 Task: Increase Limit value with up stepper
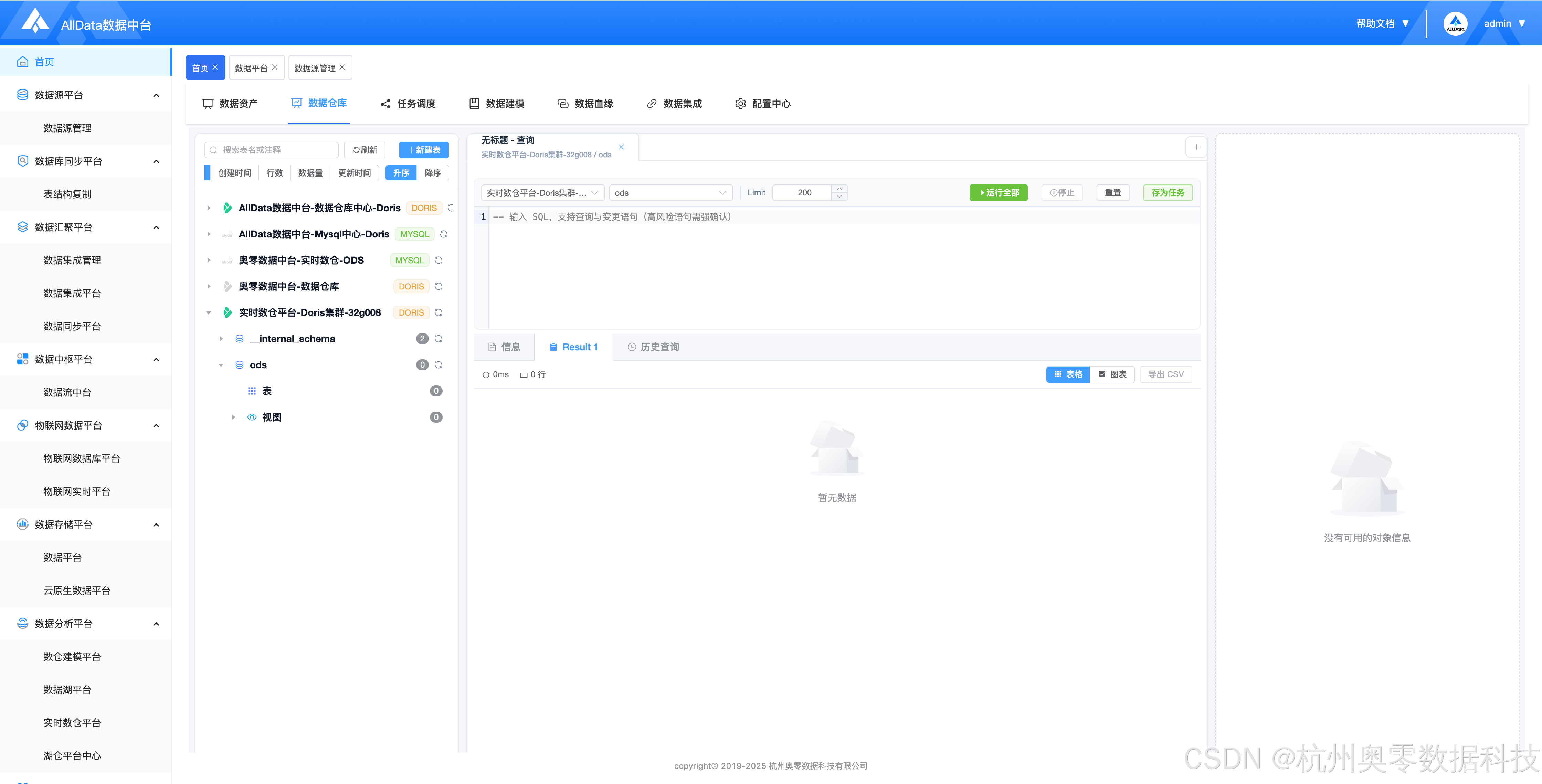click(x=839, y=189)
